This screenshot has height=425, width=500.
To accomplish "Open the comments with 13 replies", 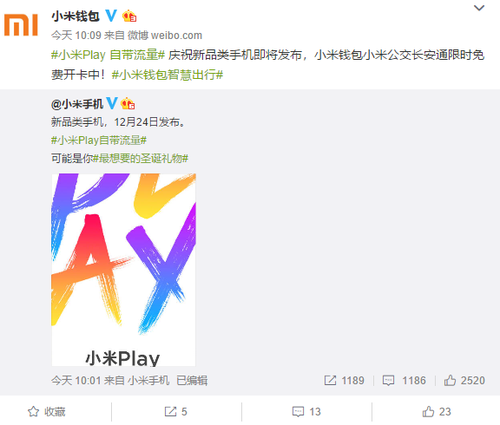I will tap(306, 412).
